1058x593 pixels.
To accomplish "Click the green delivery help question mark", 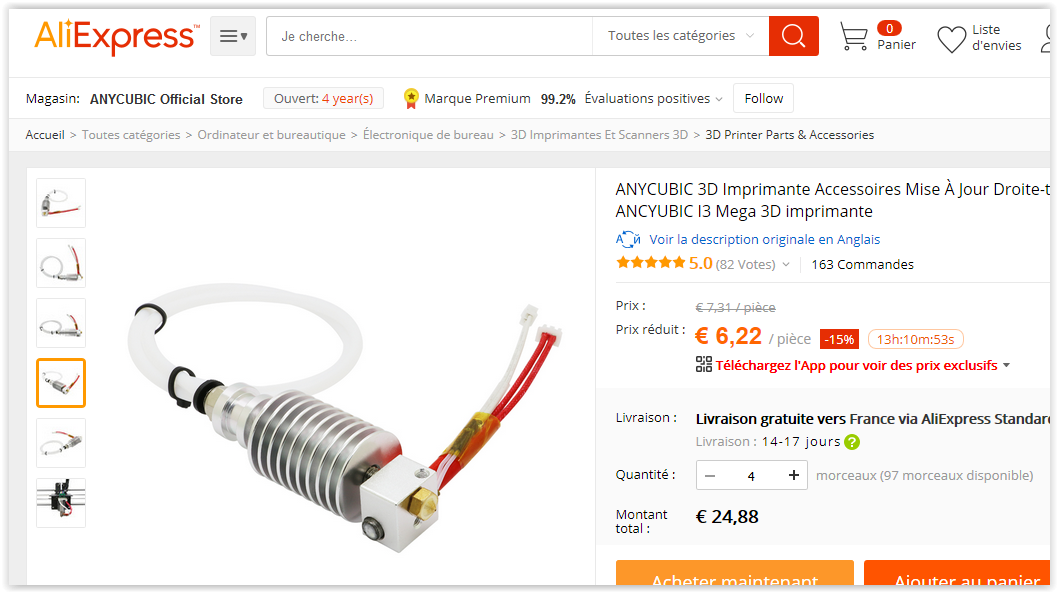I will pos(852,443).
